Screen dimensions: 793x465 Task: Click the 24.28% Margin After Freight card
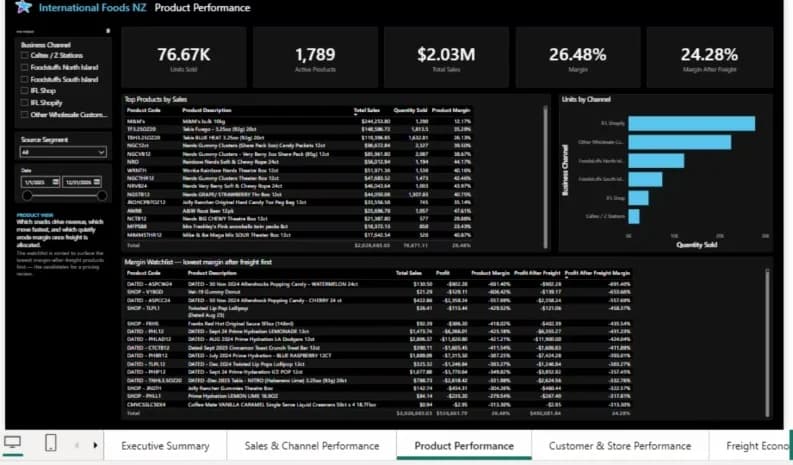pos(710,58)
